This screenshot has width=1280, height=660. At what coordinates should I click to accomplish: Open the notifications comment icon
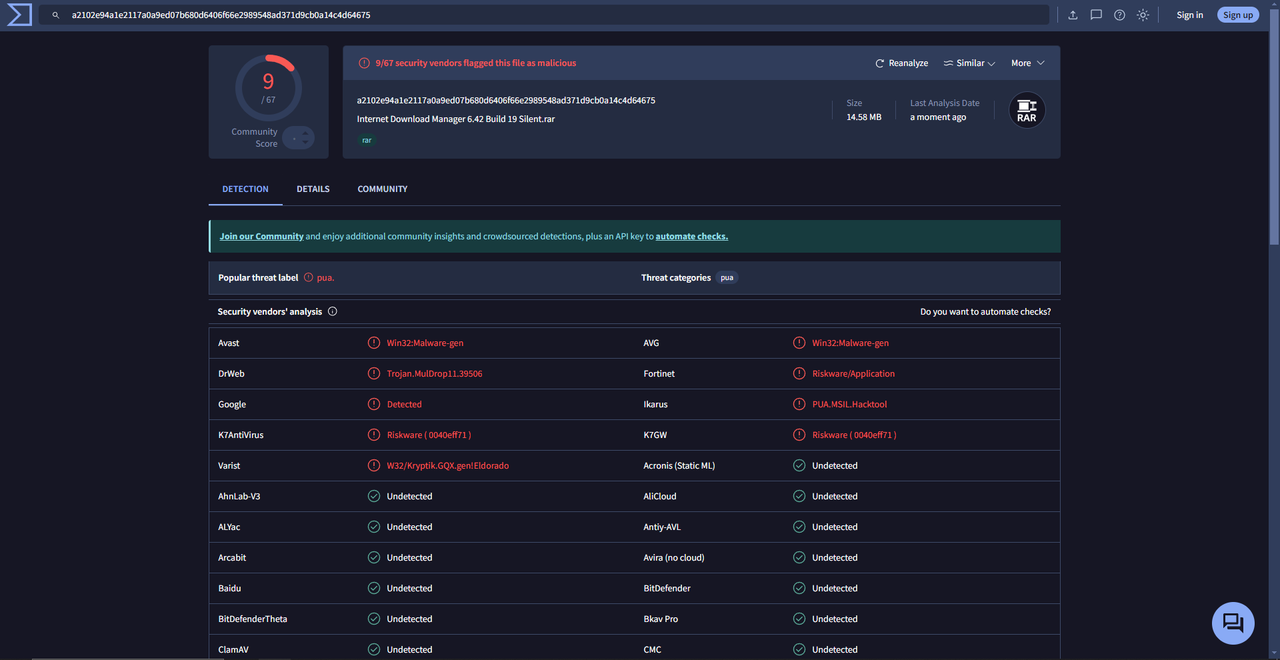[1096, 15]
